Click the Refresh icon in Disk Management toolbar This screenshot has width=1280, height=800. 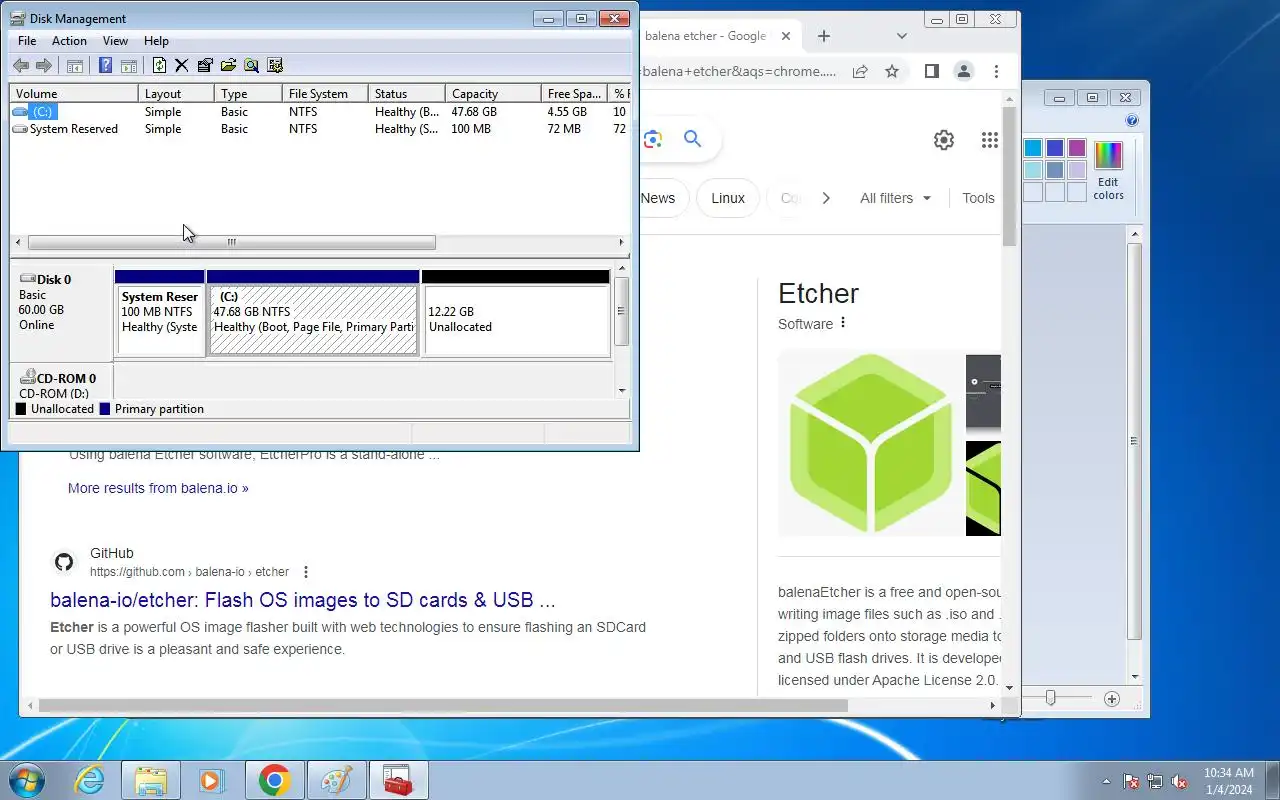pos(159,66)
